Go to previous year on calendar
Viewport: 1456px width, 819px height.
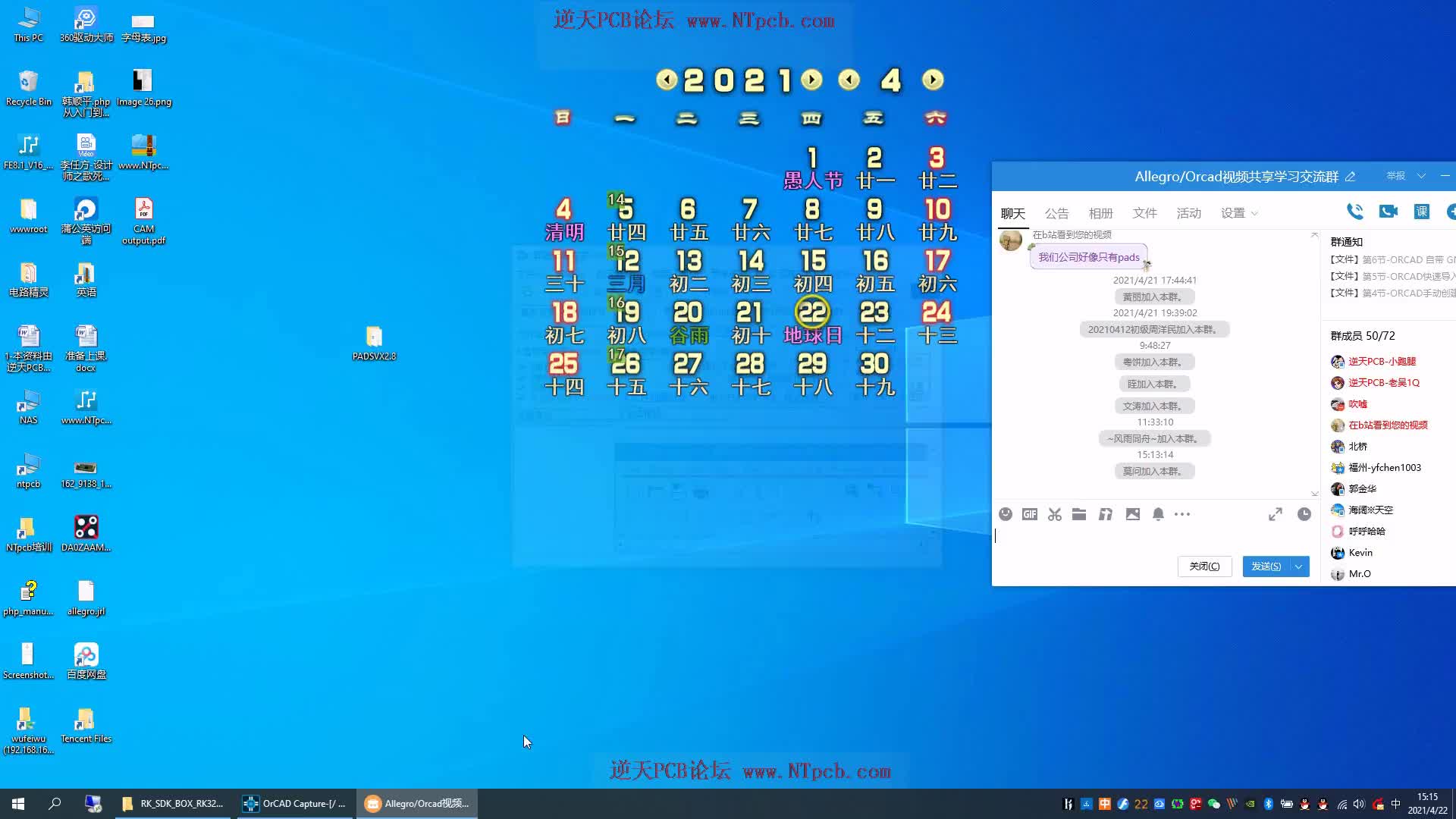click(x=667, y=80)
